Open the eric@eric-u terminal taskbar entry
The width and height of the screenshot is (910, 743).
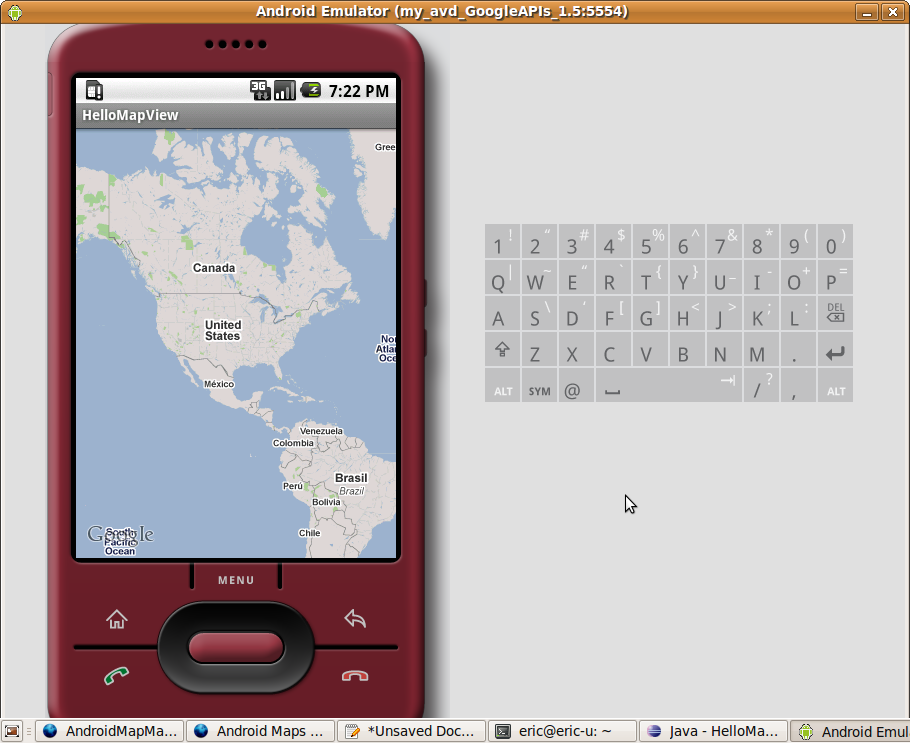point(562,731)
